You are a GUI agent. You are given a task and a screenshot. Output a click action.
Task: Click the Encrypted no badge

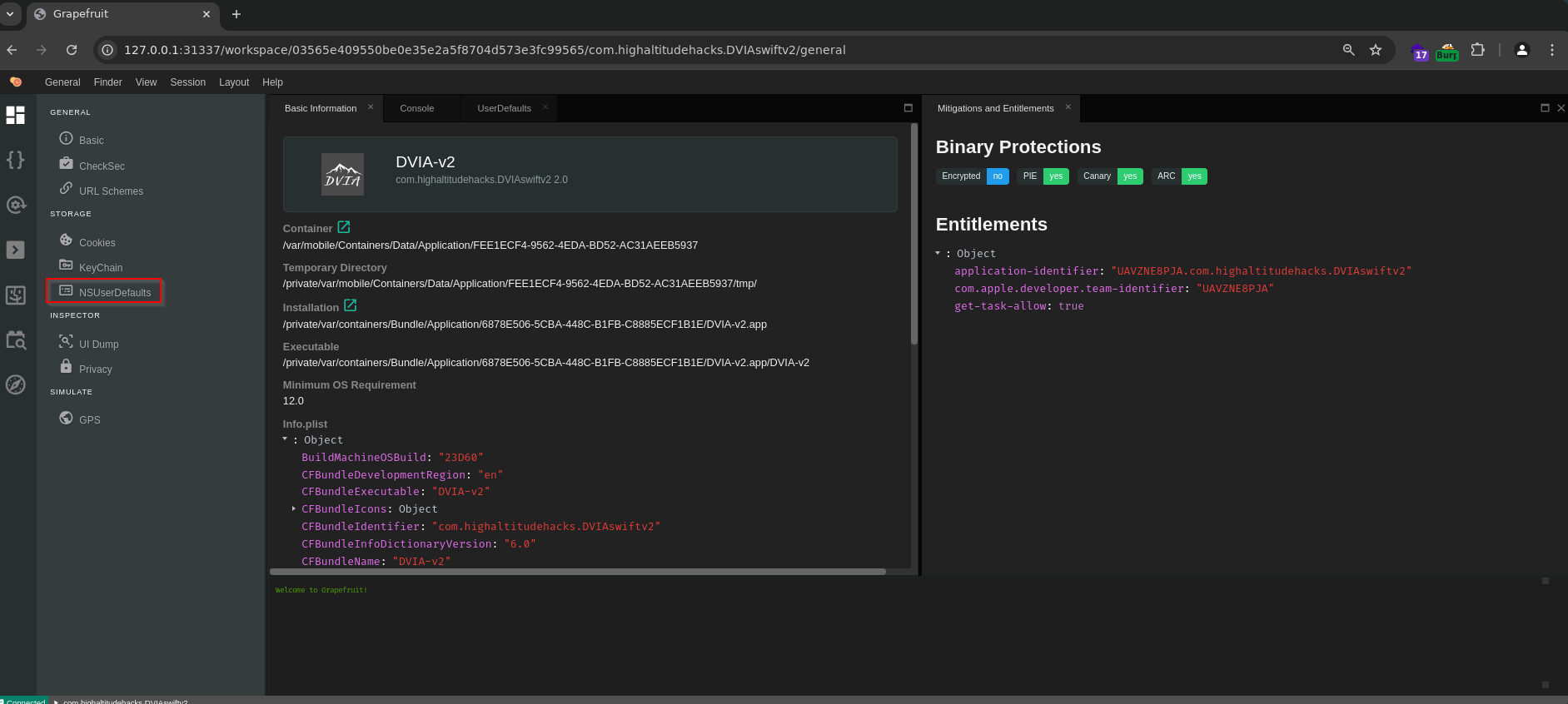[973, 176]
